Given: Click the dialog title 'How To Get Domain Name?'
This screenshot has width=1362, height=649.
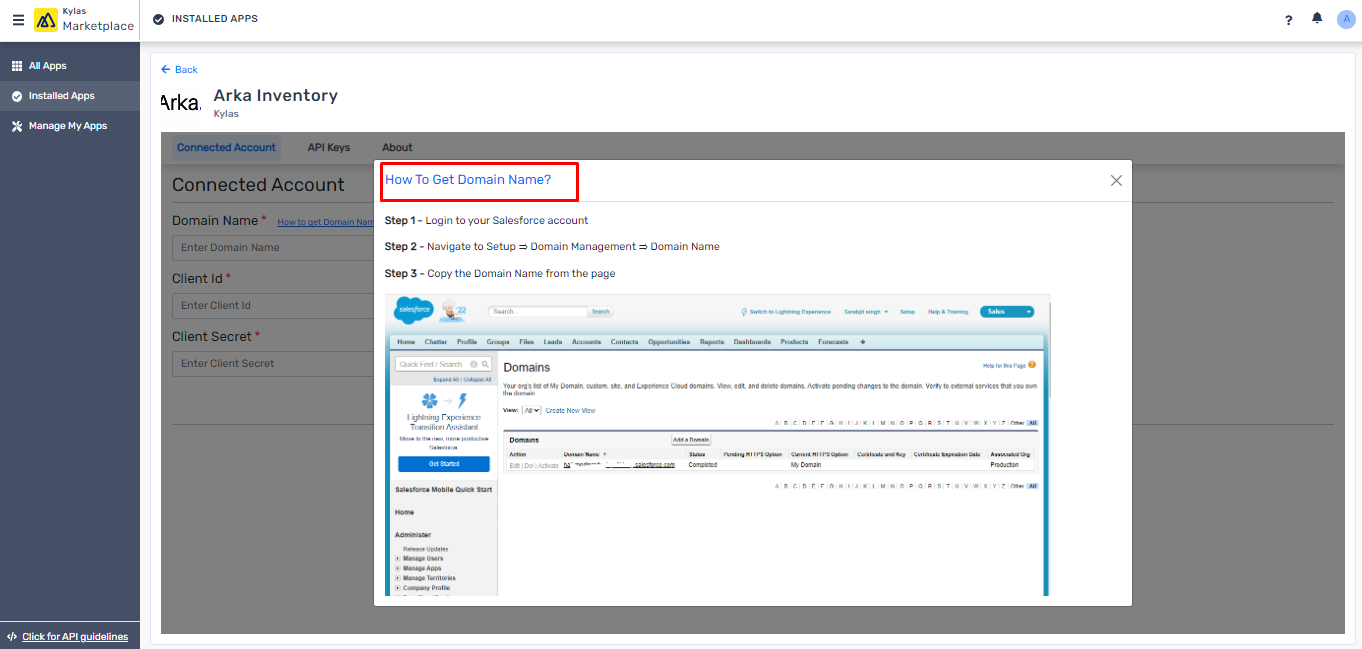Looking at the screenshot, I should click(468, 180).
